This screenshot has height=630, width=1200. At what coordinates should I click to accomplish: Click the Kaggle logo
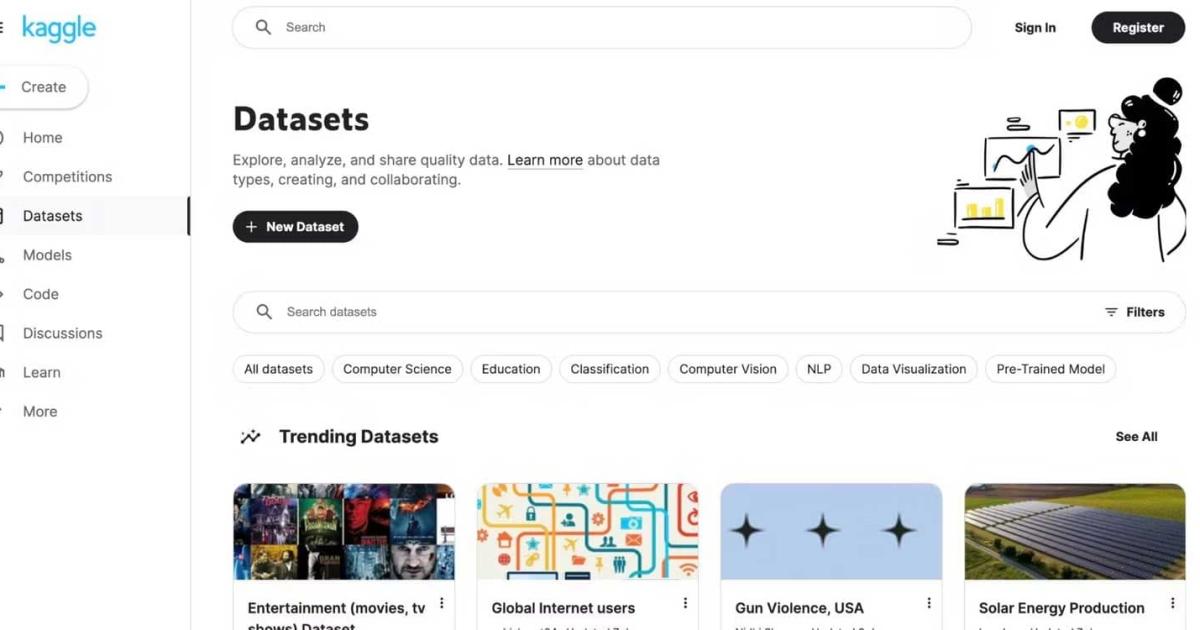pyautogui.click(x=59, y=28)
